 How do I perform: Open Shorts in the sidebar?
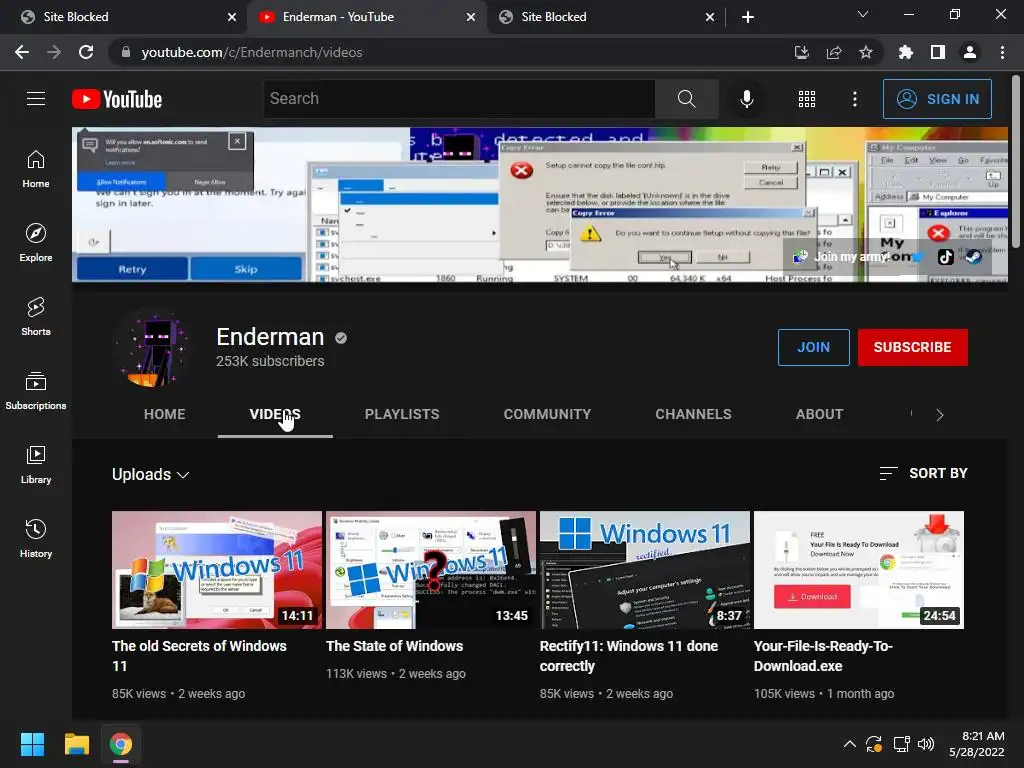tap(36, 317)
